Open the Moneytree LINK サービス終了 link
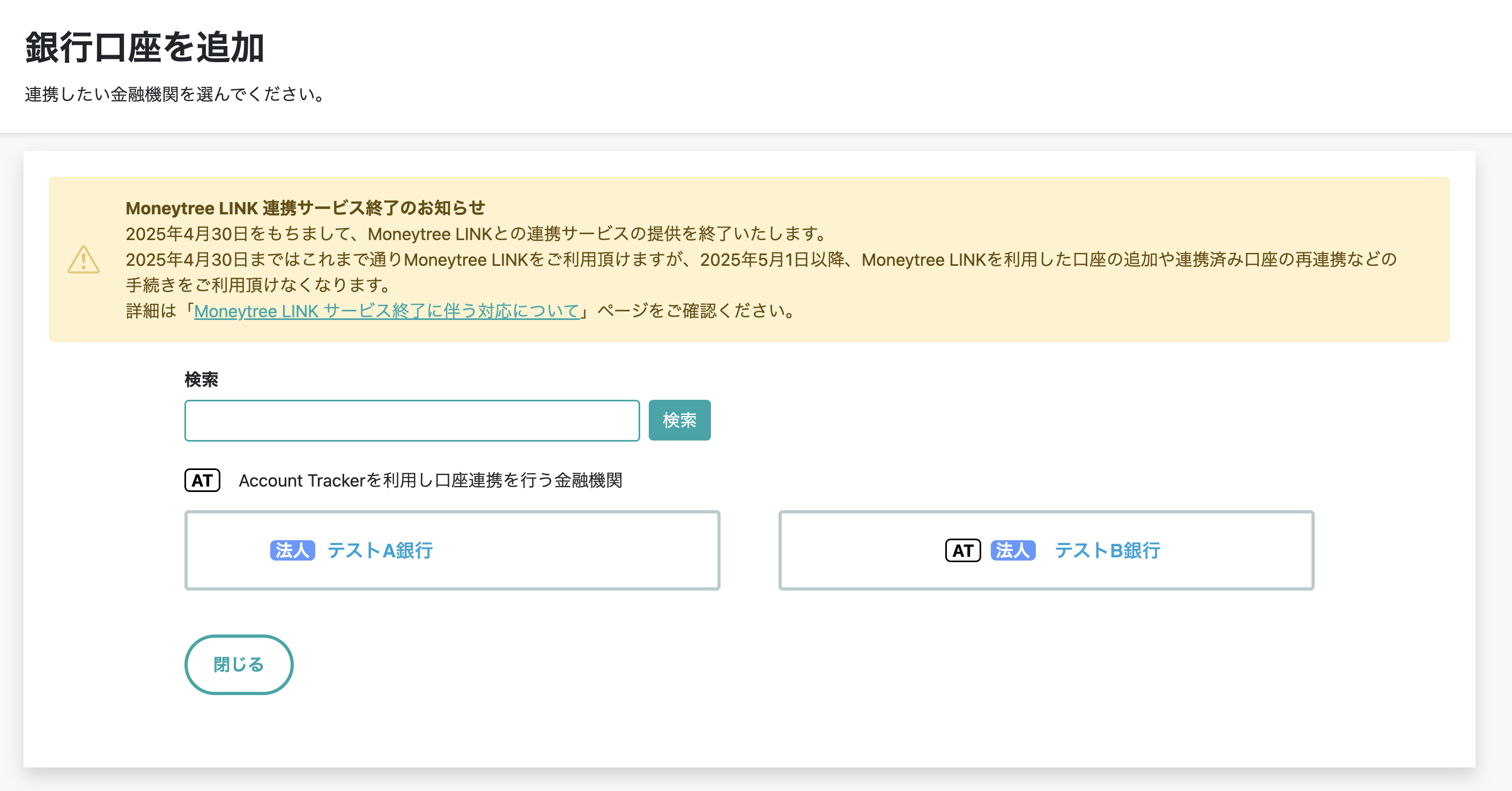 coord(387,310)
